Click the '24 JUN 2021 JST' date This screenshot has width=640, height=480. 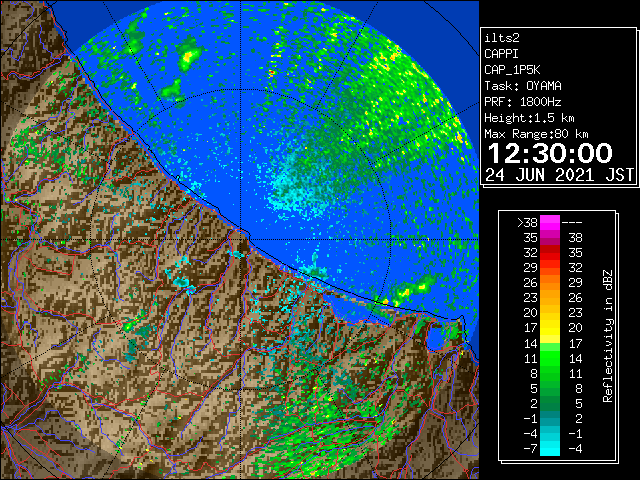point(559,175)
